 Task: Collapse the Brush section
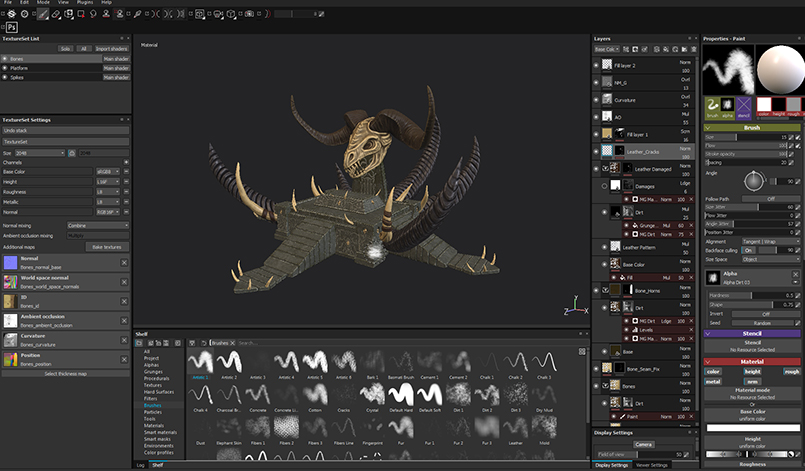[707, 127]
